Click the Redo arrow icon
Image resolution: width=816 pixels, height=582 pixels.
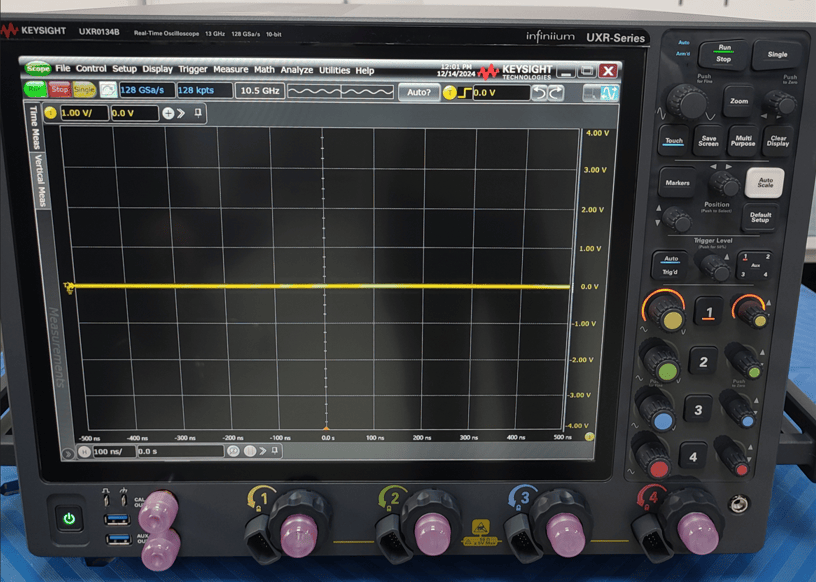point(556,93)
